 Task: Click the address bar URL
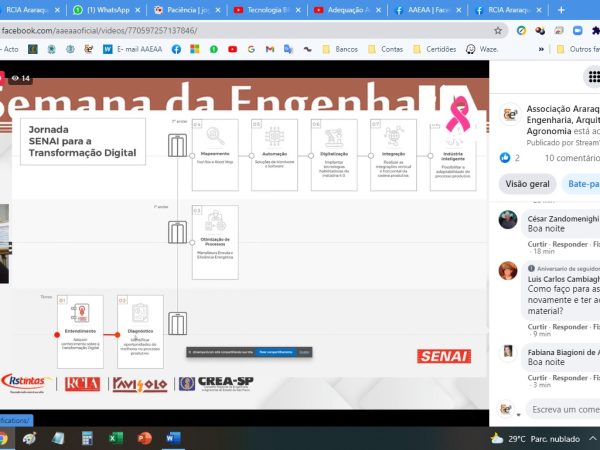99,31
